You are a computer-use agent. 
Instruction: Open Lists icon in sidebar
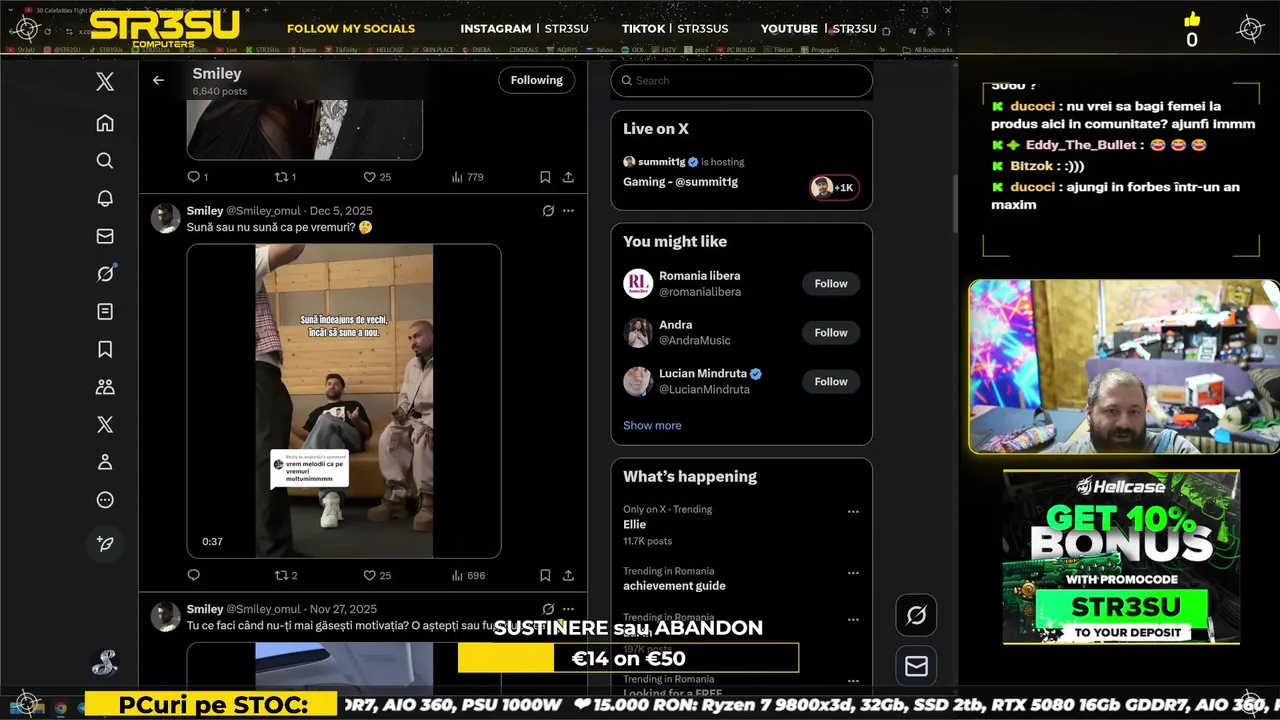tap(105, 311)
